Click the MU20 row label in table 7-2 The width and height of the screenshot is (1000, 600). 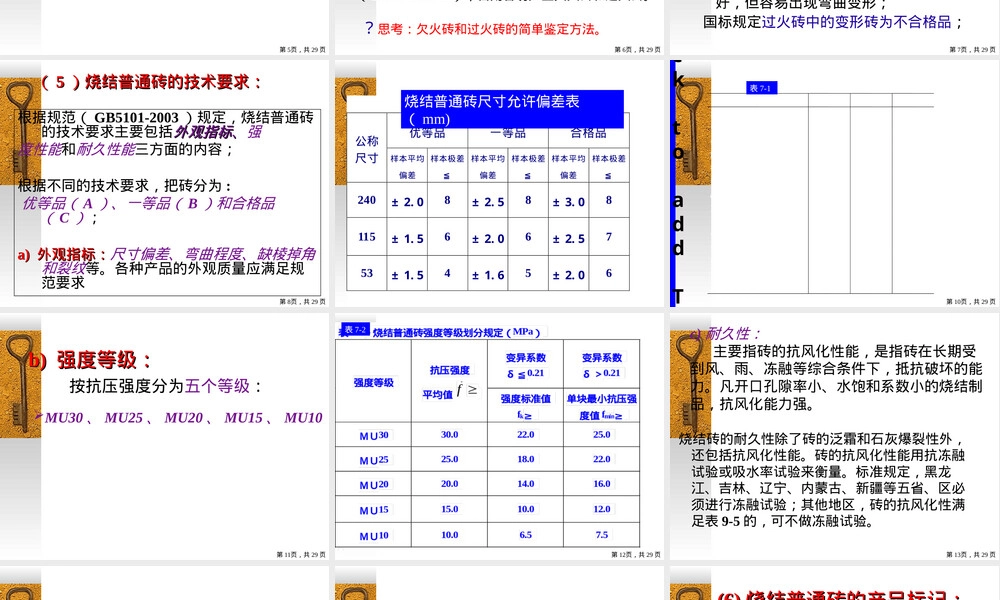pos(374,485)
